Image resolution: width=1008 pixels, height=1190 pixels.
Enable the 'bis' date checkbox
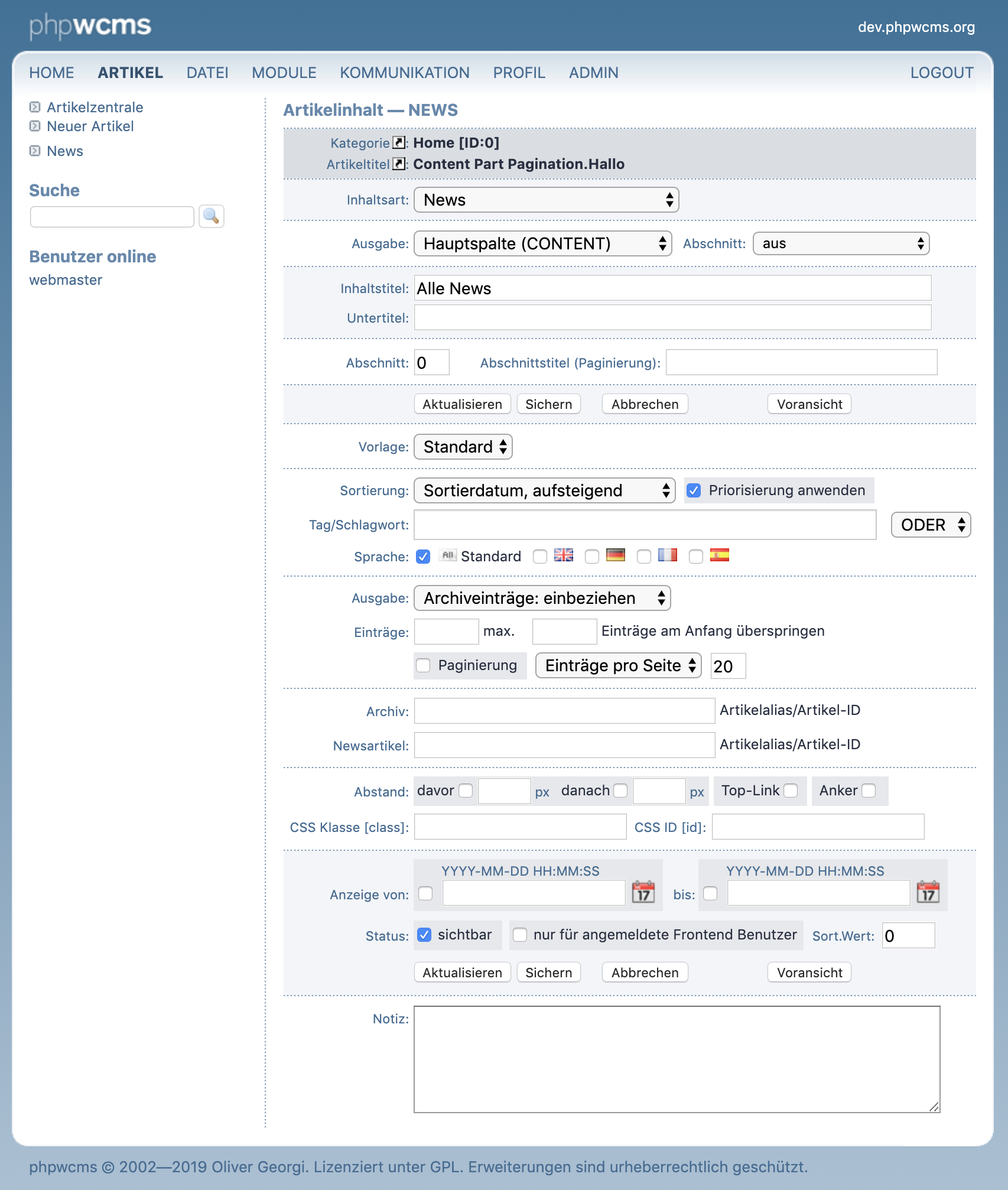click(x=710, y=893)
